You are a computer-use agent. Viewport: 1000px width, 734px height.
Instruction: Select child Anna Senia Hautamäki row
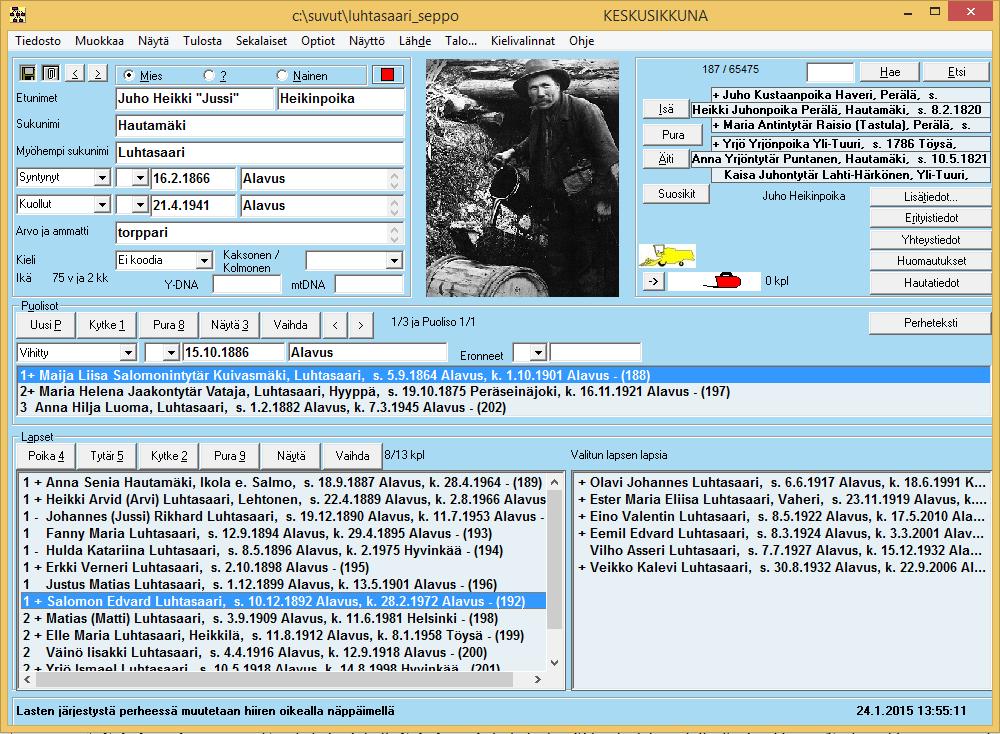283,483
